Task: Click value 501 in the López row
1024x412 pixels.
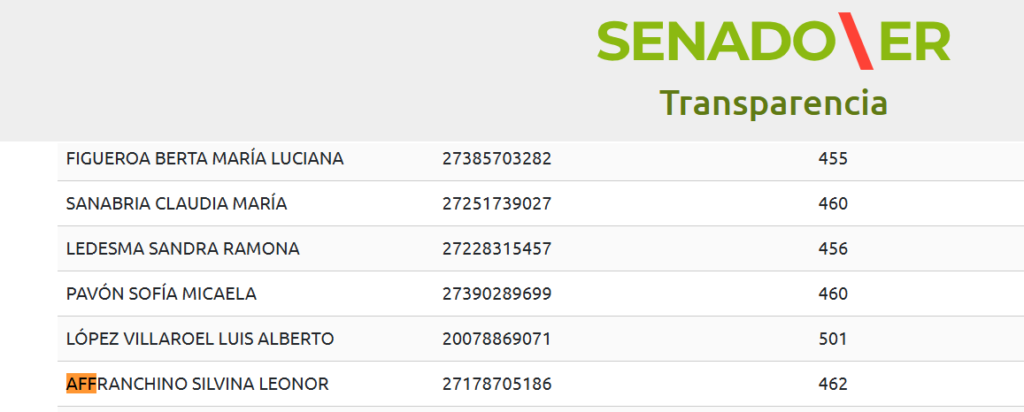Action: [x=832, y=339]
